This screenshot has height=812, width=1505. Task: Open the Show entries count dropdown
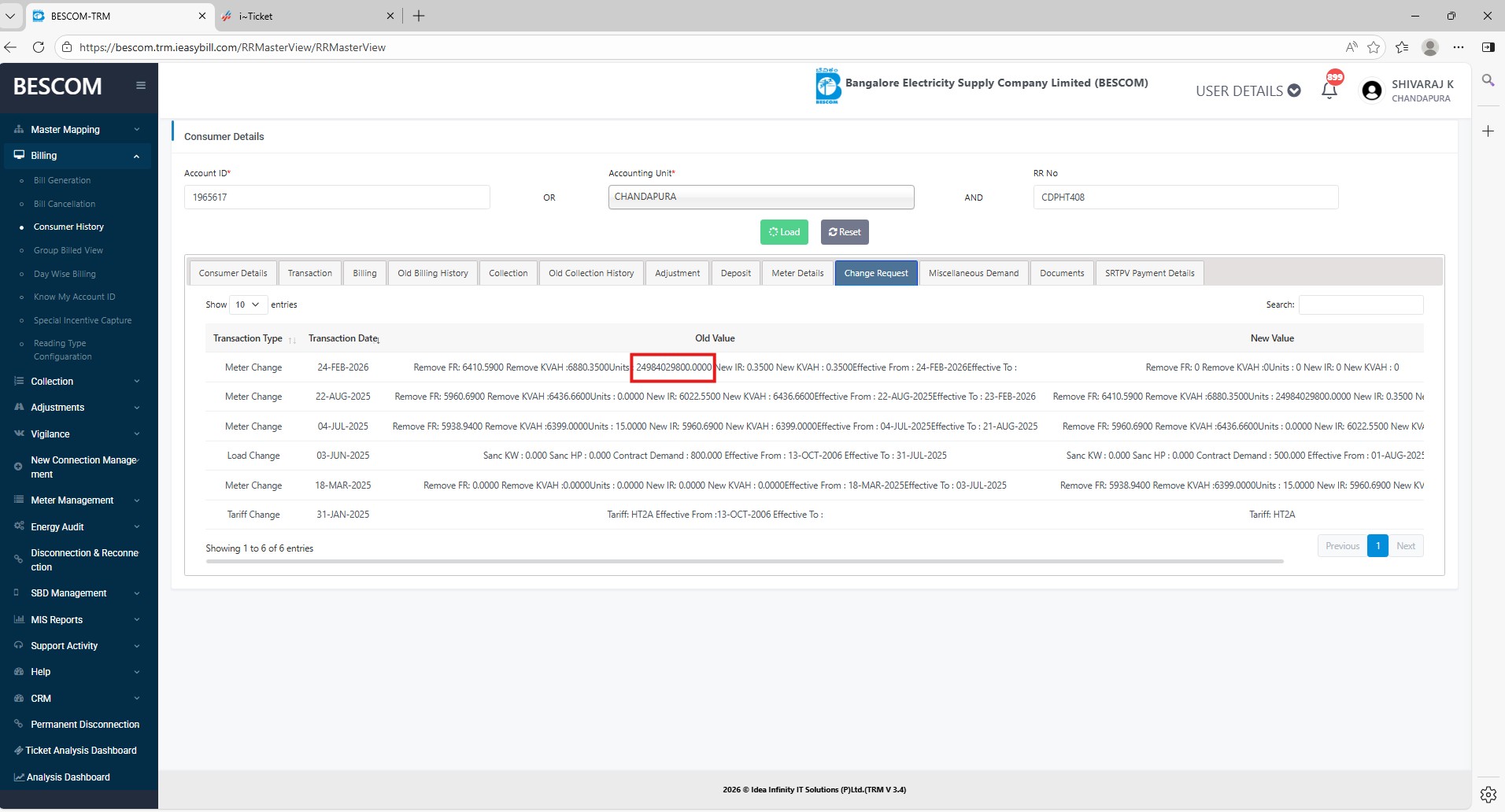tap(247, 304)
